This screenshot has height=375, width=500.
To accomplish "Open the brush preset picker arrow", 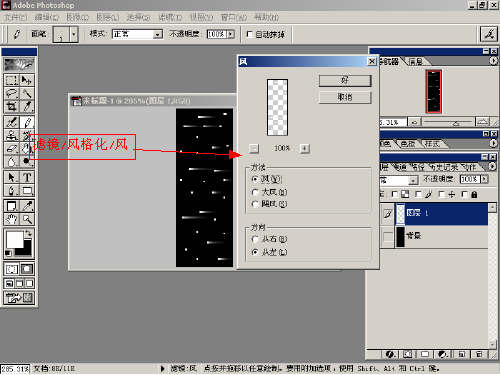I will (74, 34).
